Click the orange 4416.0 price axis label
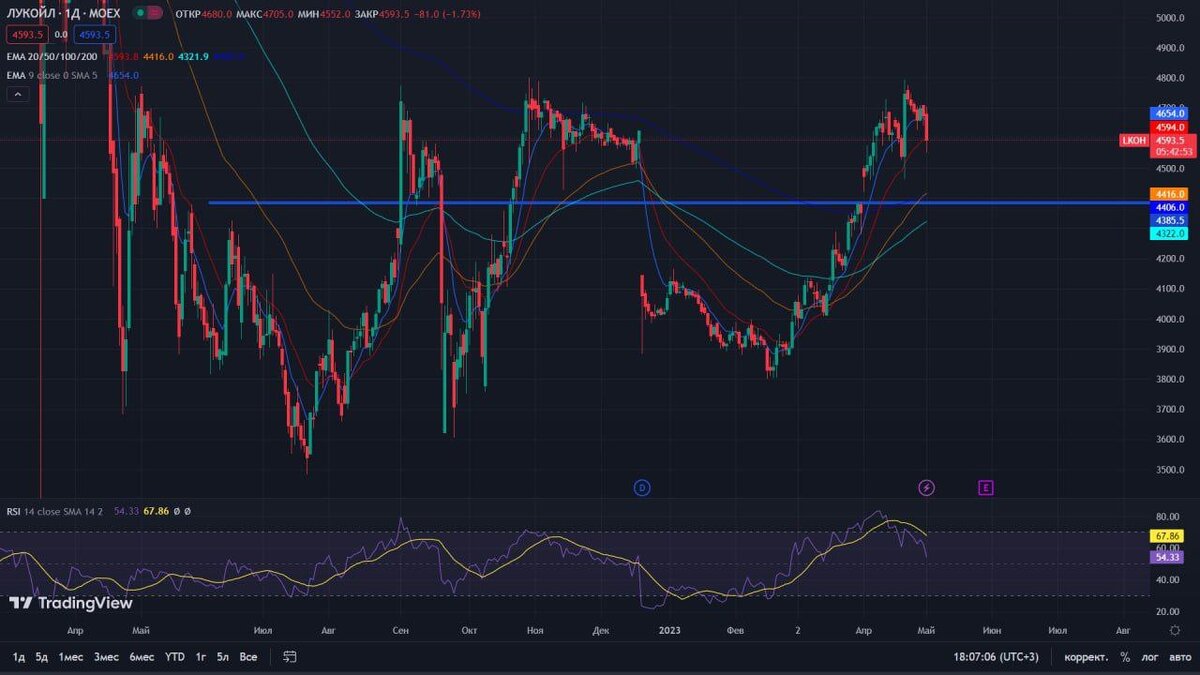 (x=1169, y=193)
